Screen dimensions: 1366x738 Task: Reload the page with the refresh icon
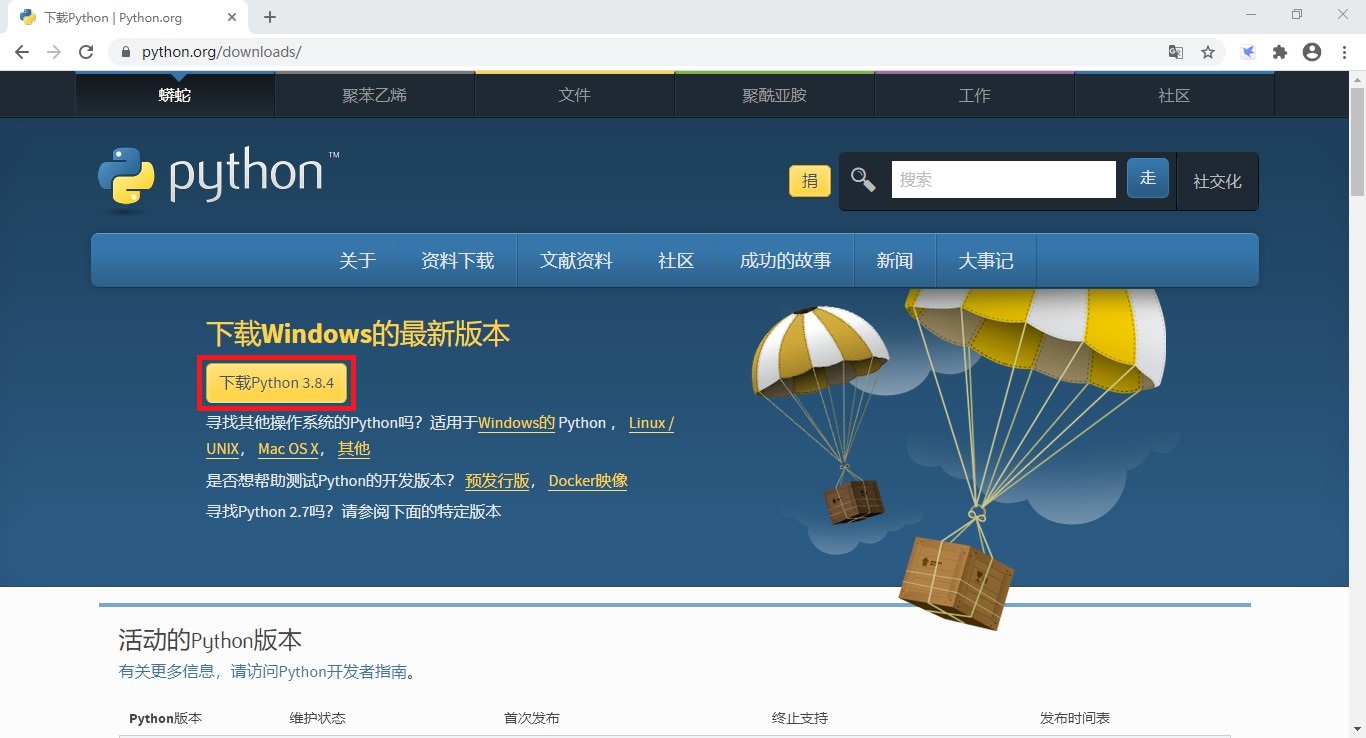86,52
